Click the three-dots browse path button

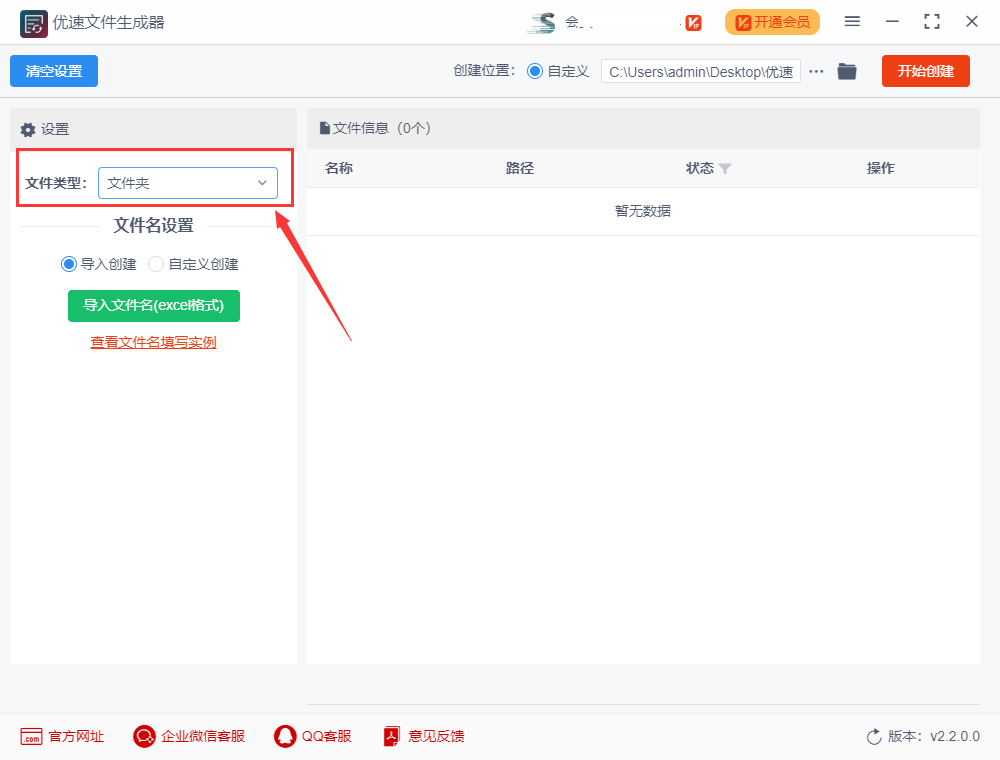(816, 71)
